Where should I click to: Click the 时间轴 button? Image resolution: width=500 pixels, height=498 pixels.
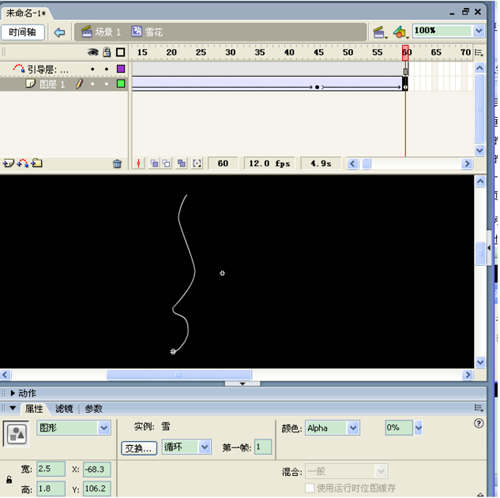[22, 32]
